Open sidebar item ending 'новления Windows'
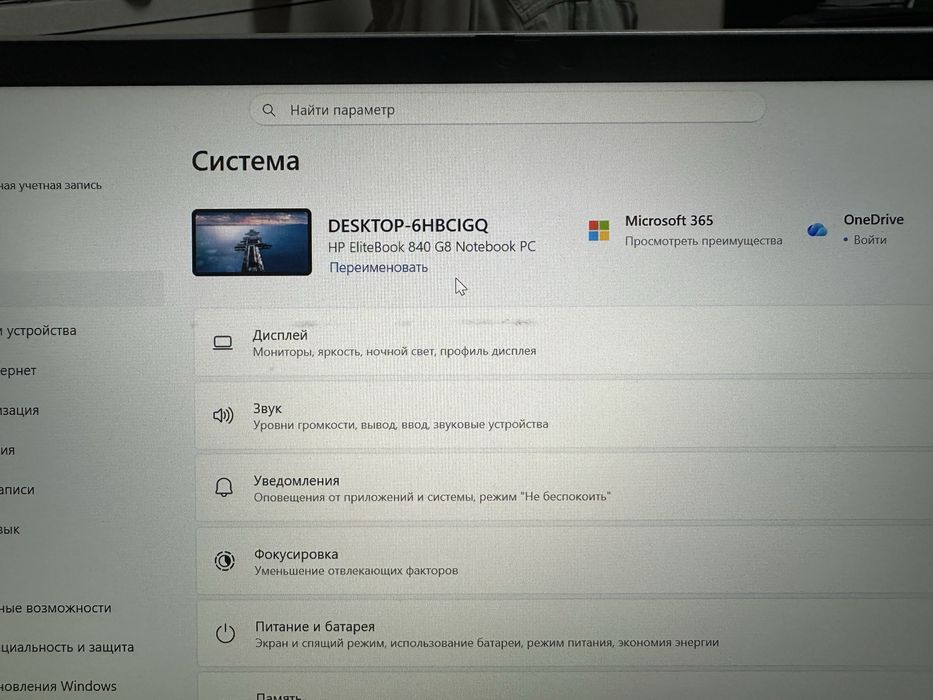This screenshot has width=933, height=700. (58, 686)
